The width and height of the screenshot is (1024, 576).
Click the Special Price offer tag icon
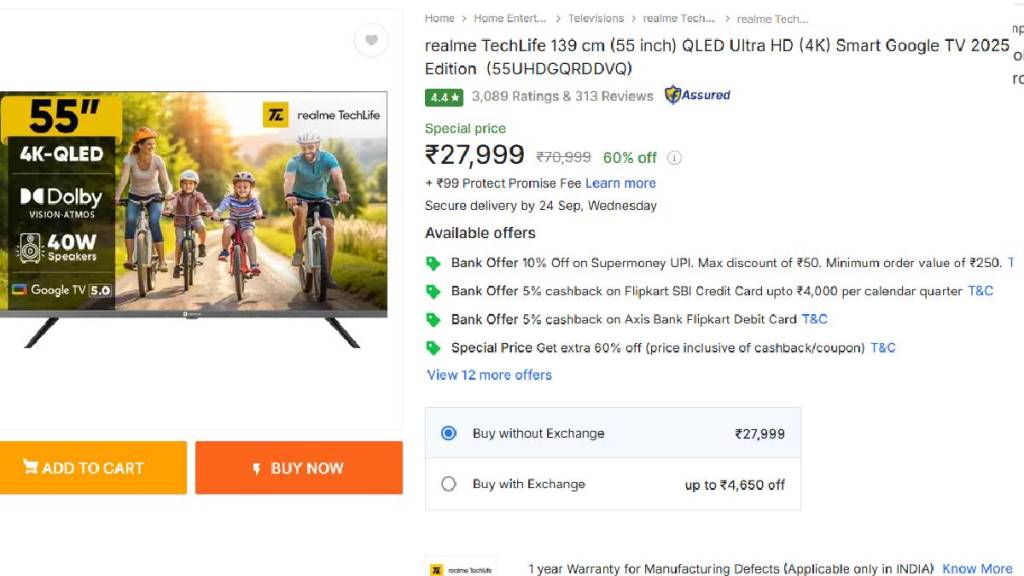(x=433, y=348)
